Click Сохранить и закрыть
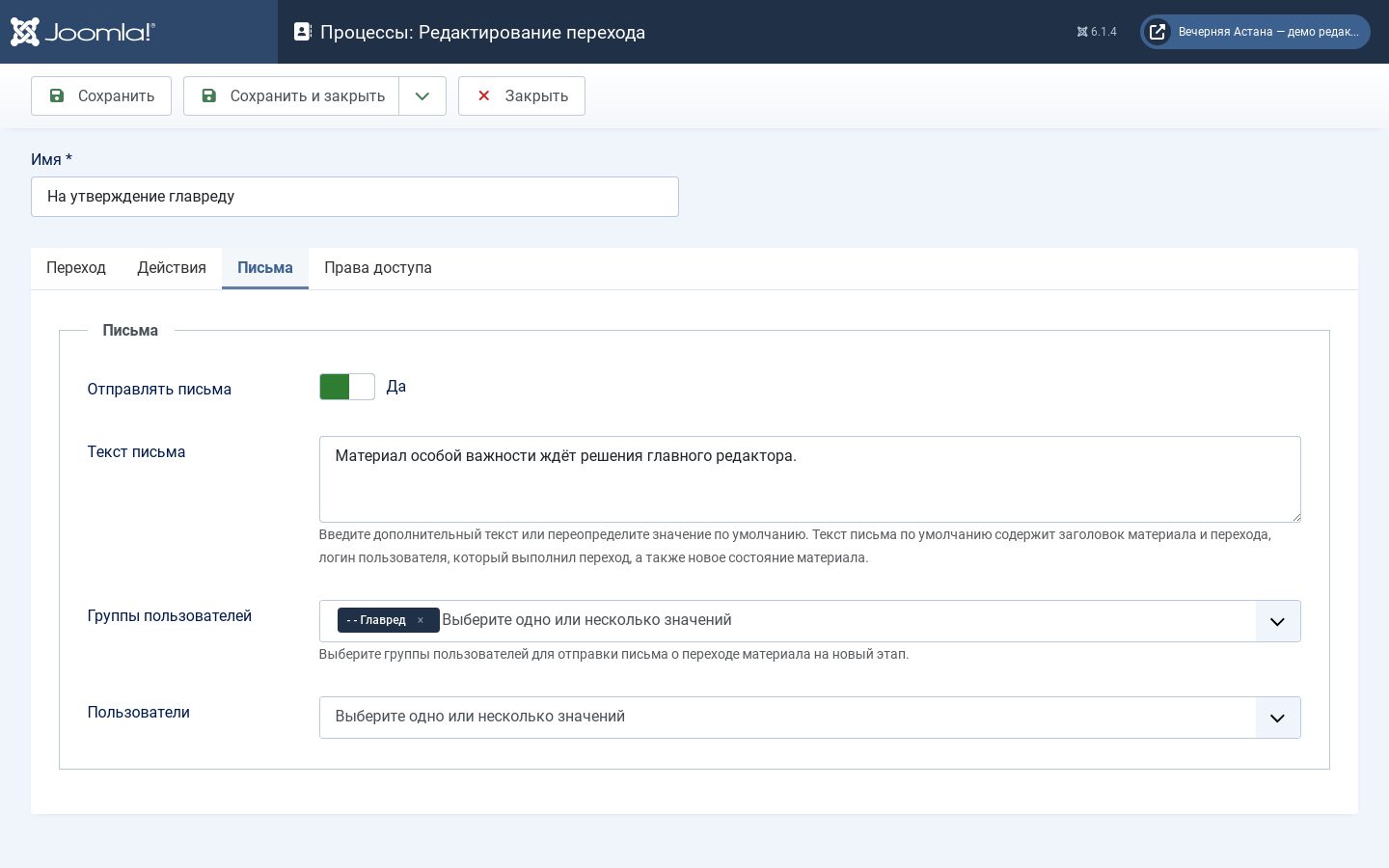This screenshot has width=1389, height=868. click(x=291, y=96)
